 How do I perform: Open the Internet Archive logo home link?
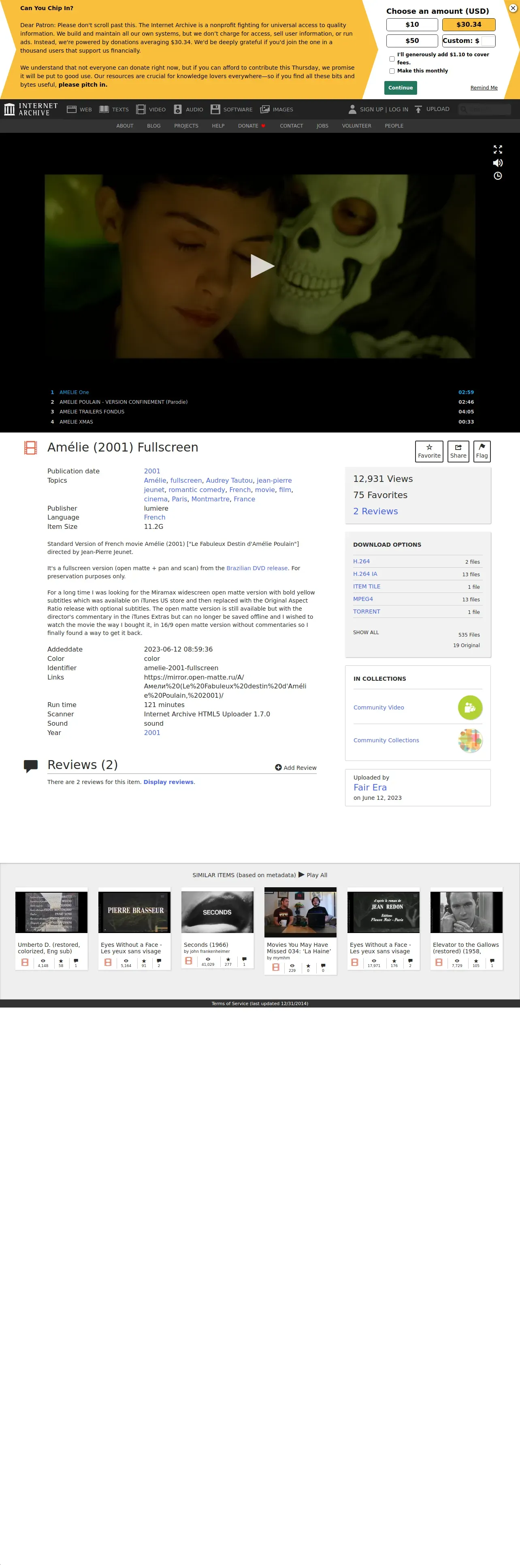click(31, 109)
